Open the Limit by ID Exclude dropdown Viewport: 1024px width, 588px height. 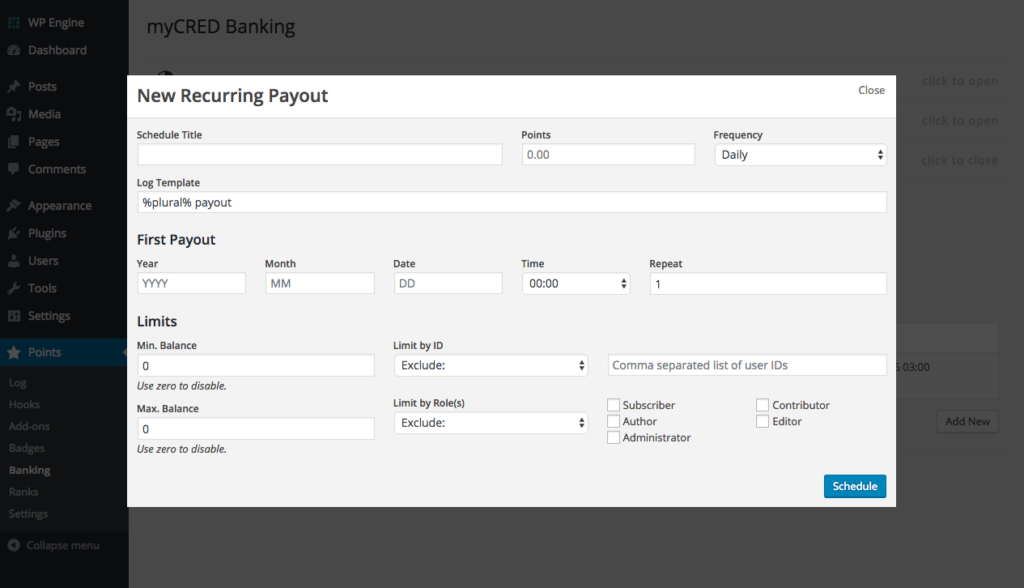491,365
